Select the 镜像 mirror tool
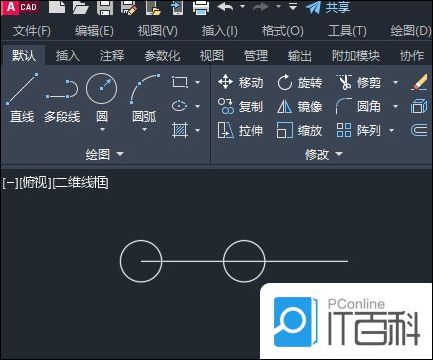The width and height of the screenshot is (433, 360). click(299, 106)
